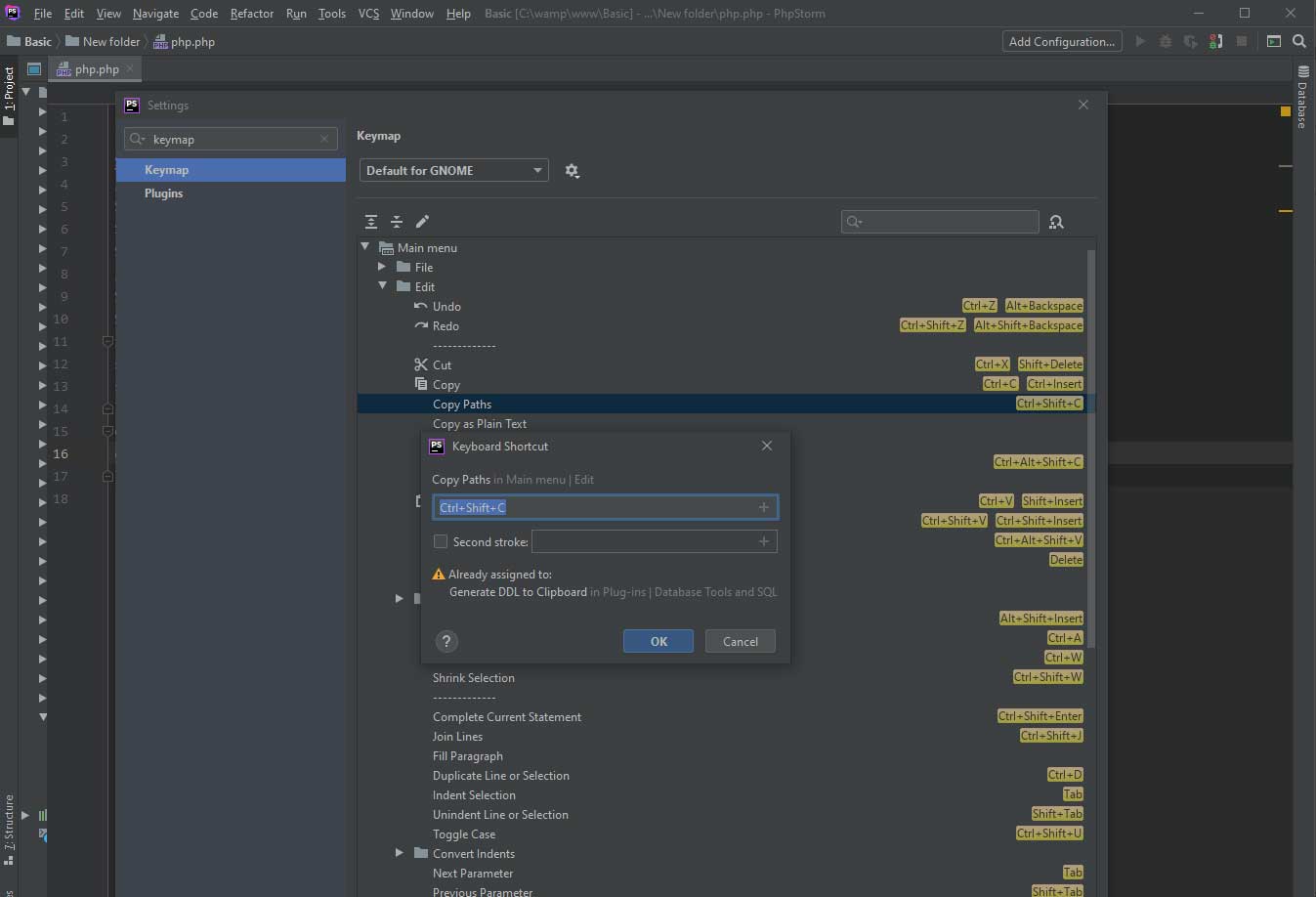This screenshot has width=1316, height=897.
Task: Click Search Everywhere magnifier icon
Action: click(1299, 41)
